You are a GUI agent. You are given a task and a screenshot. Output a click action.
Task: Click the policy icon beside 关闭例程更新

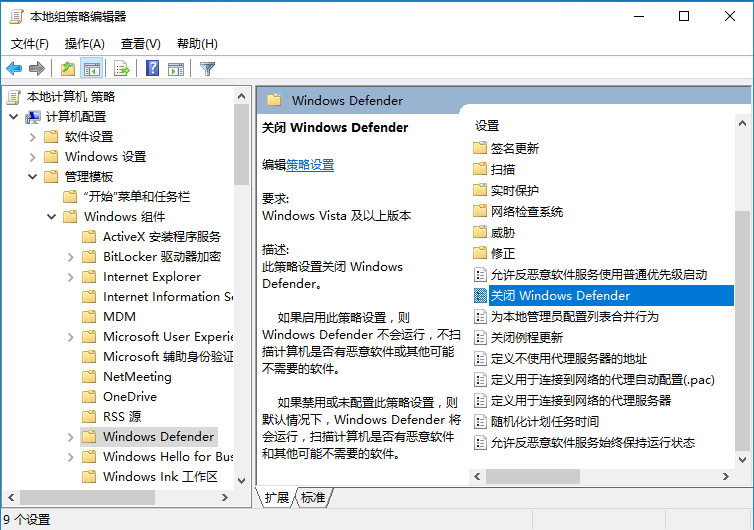pos(480,337)
